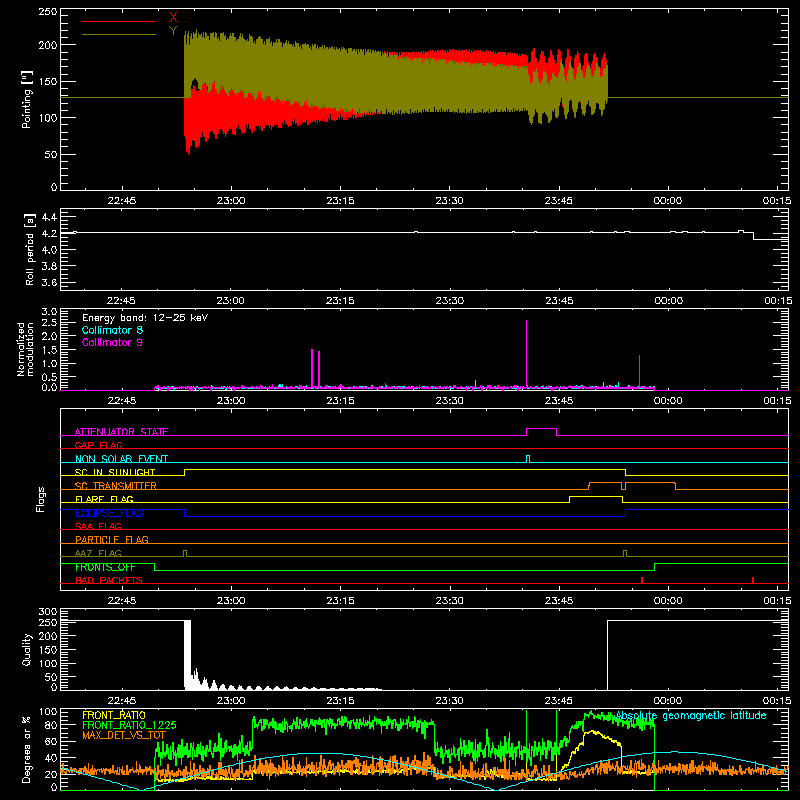
Task: Click the 'Flags' axis label
Action: (x=41, y=499)
